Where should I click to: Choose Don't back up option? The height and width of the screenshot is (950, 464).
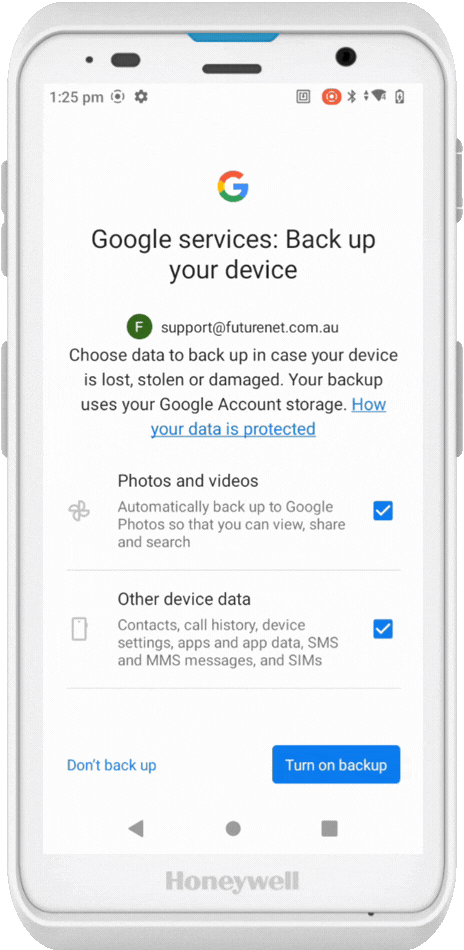coord(111,765)
